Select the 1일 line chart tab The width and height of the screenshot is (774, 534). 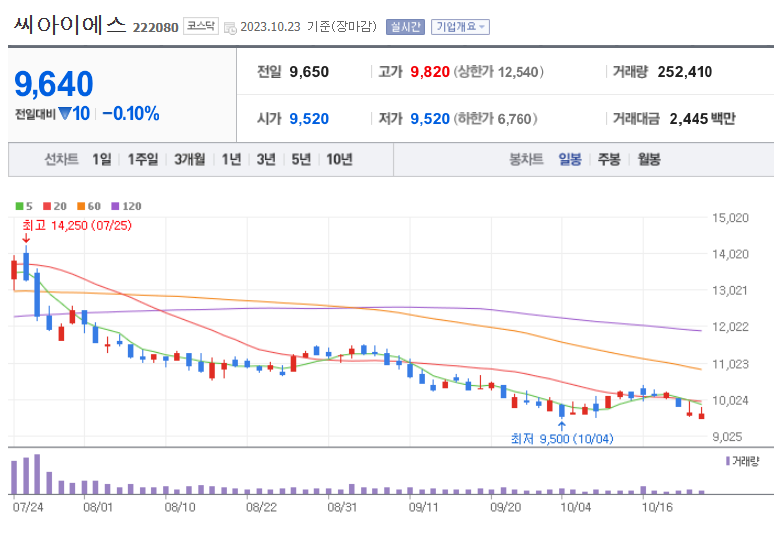pos(102,159)
